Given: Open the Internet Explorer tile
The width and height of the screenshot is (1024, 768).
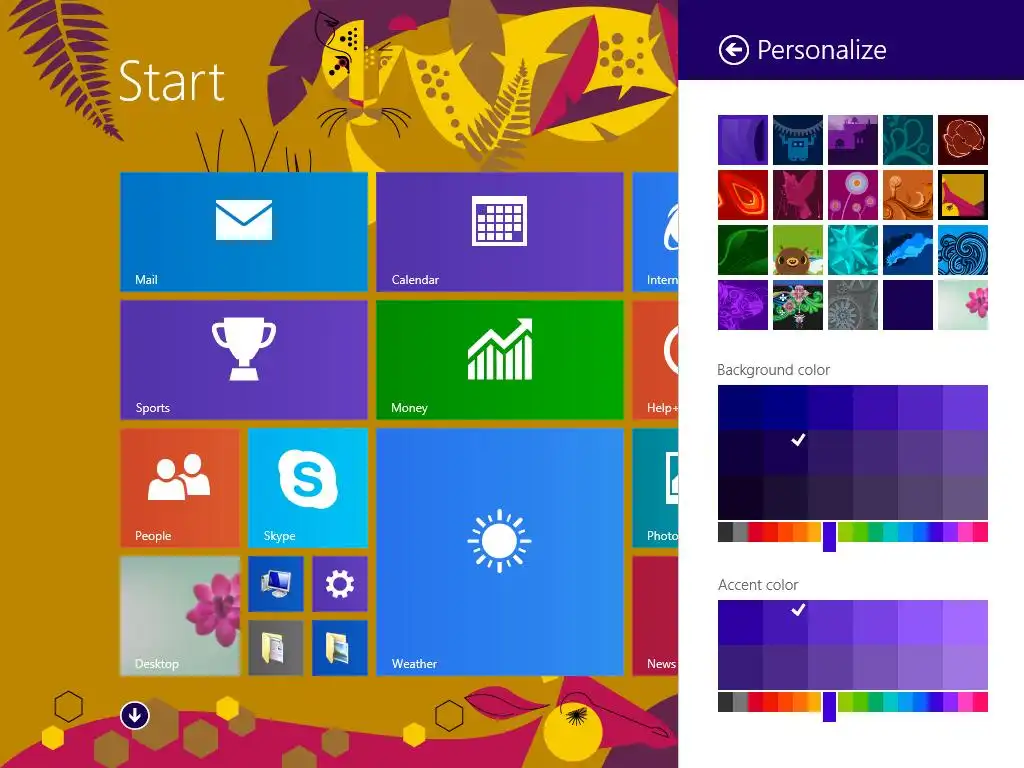Looking at the screenshot, I should (656, 232).
